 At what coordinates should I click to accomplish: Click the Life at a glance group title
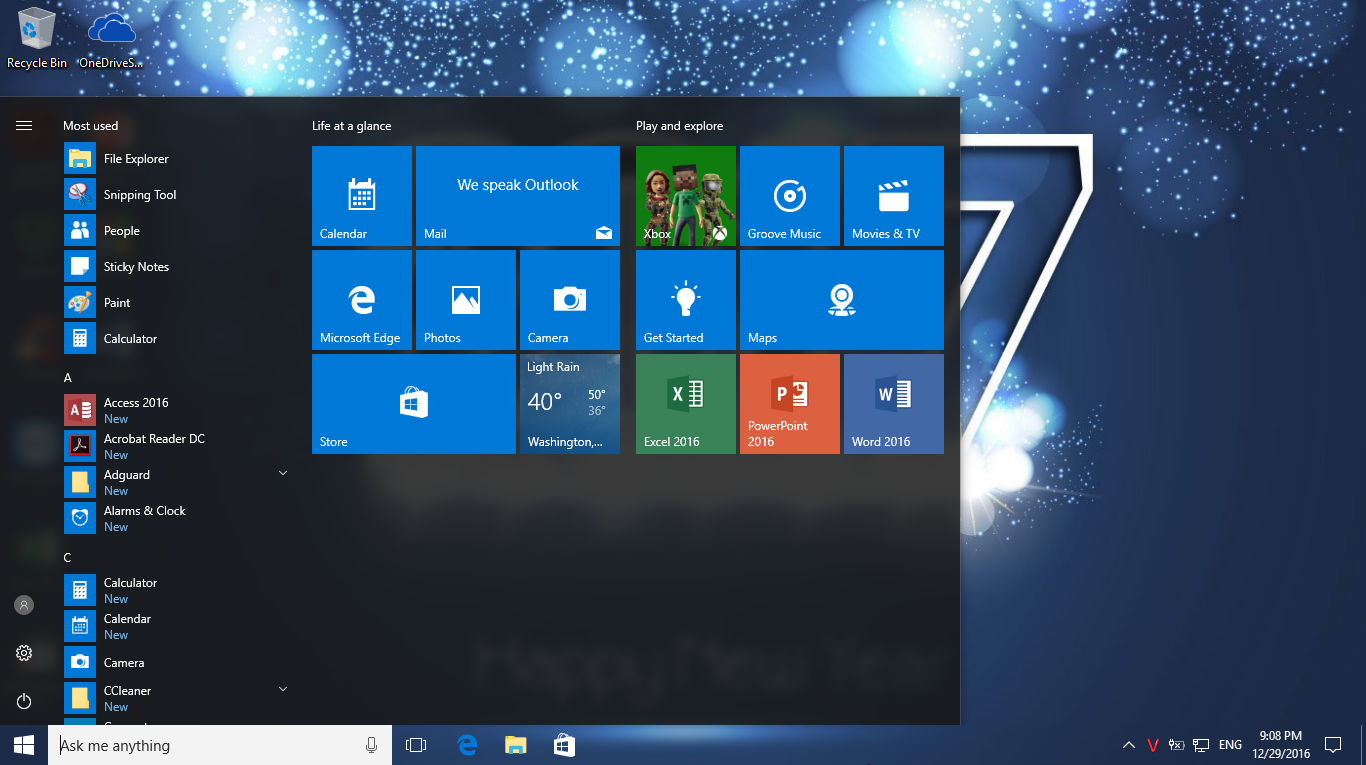[x=352, y=126]
